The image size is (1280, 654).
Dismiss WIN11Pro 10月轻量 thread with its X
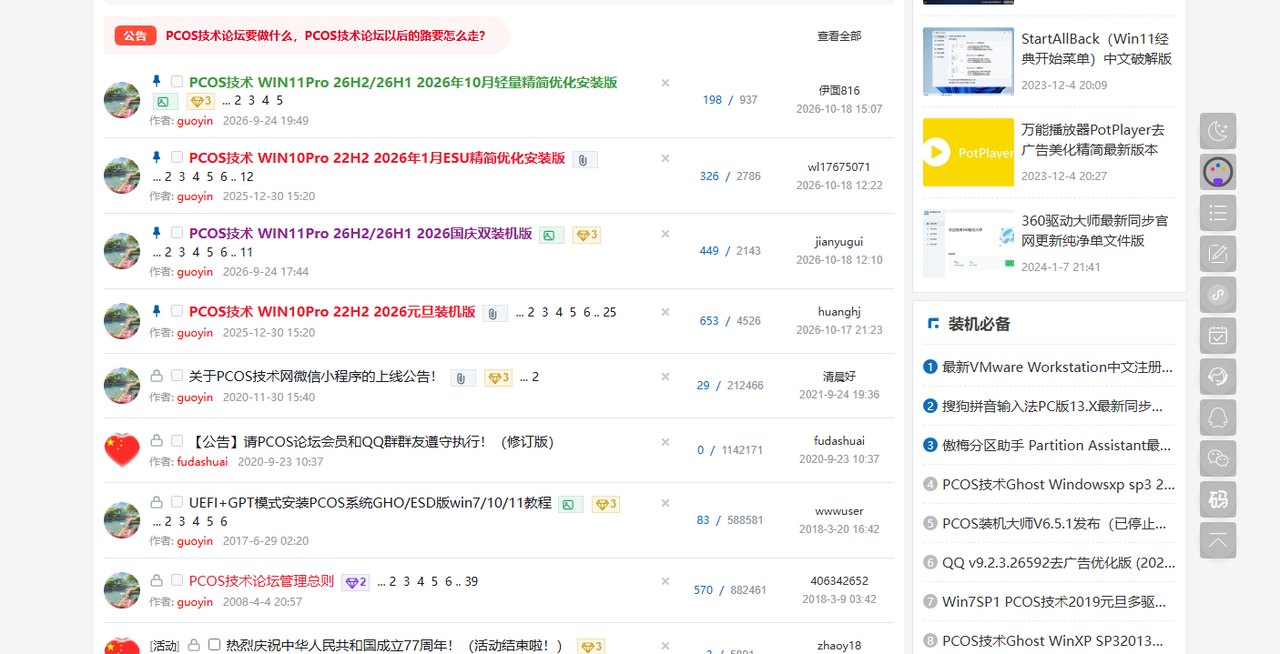[665, 82]
